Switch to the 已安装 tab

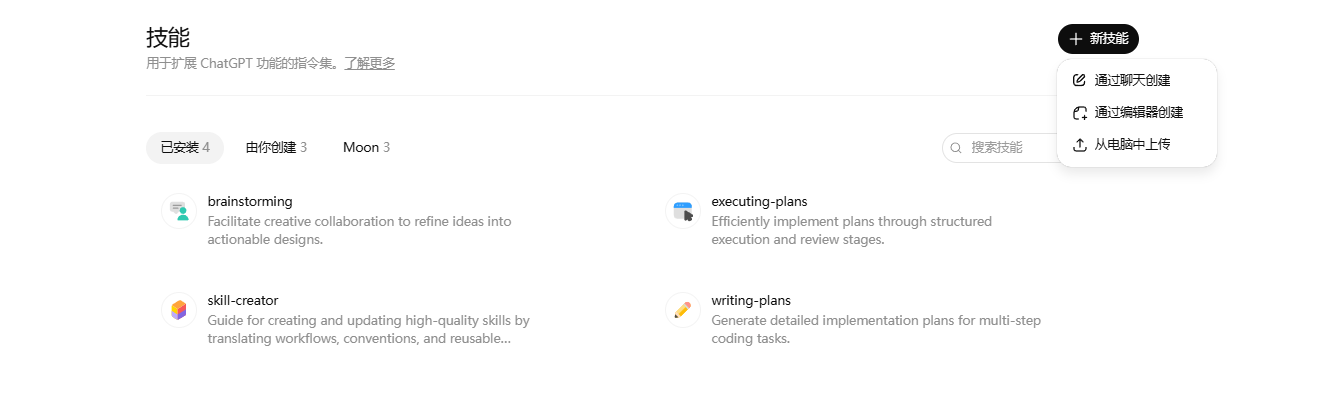pyautogui.click(x=185, y=148)
